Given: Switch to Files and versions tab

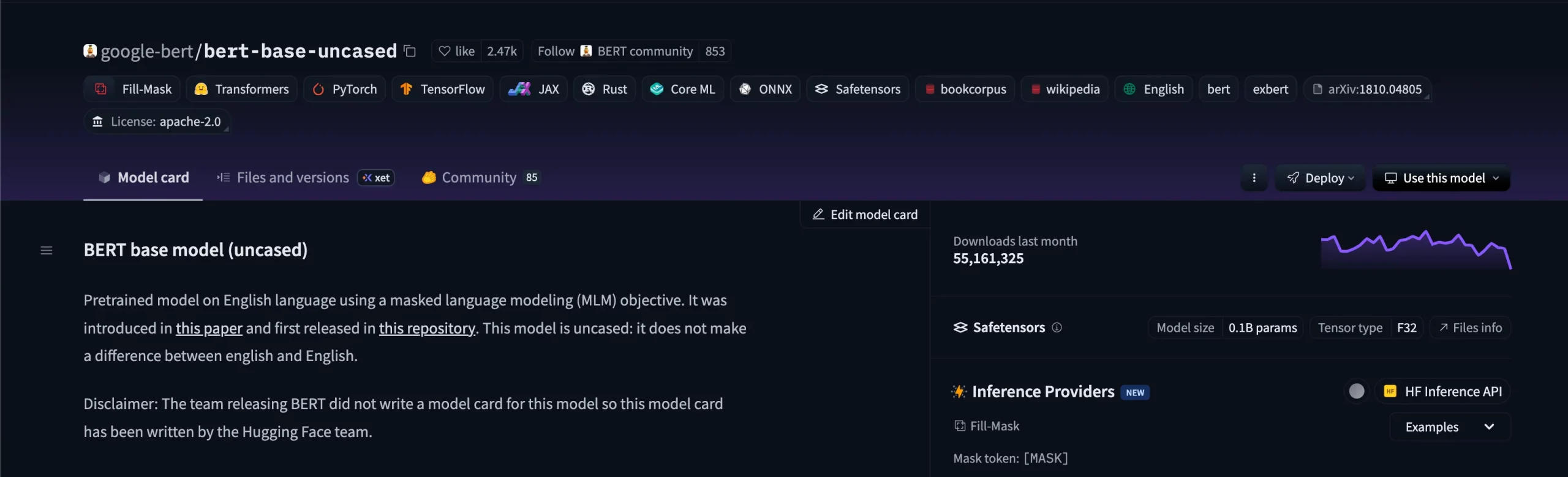Looking at the screenshot, I should pos(293,178).
